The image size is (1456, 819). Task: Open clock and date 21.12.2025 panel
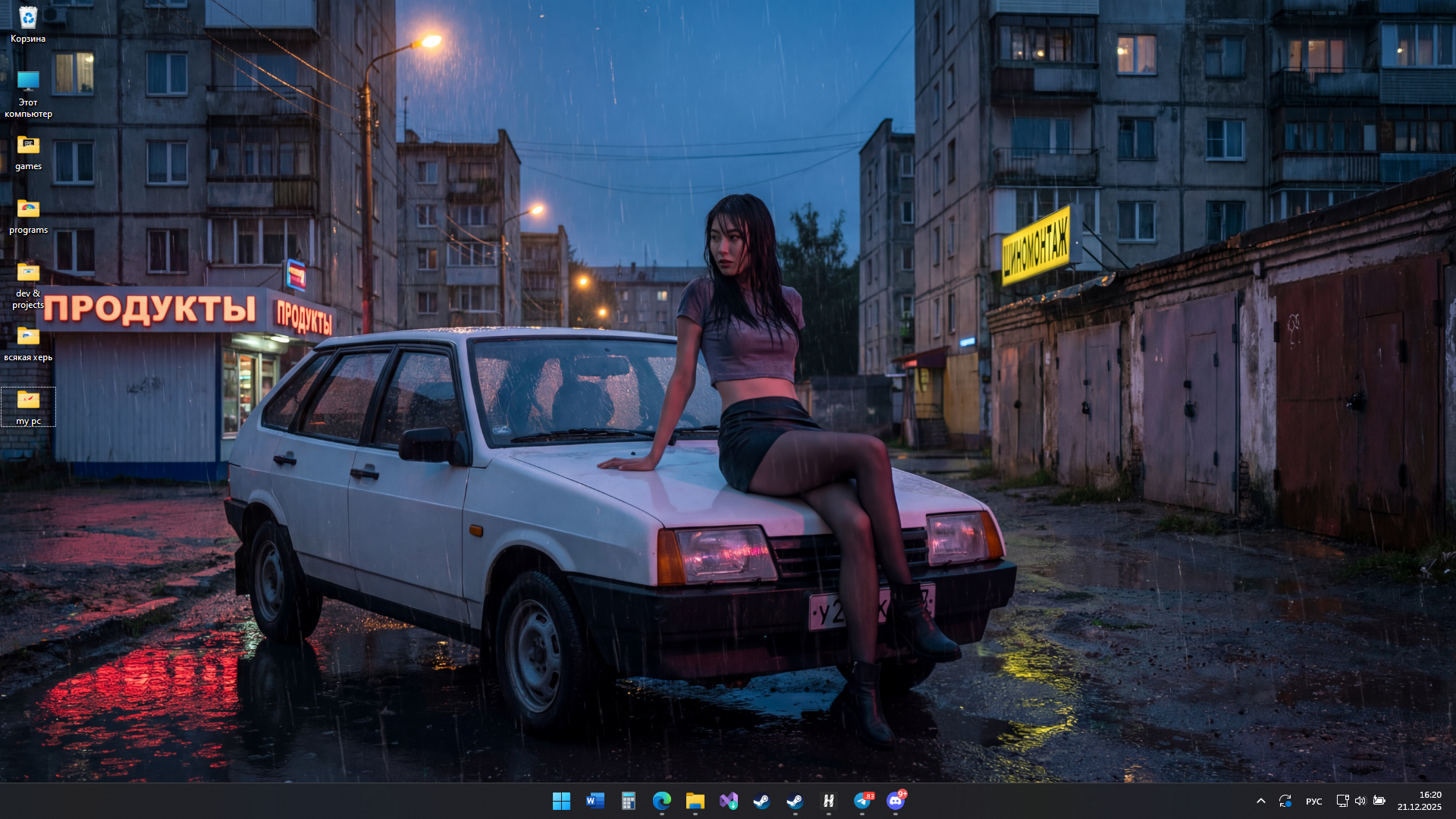pos(1419,801)
